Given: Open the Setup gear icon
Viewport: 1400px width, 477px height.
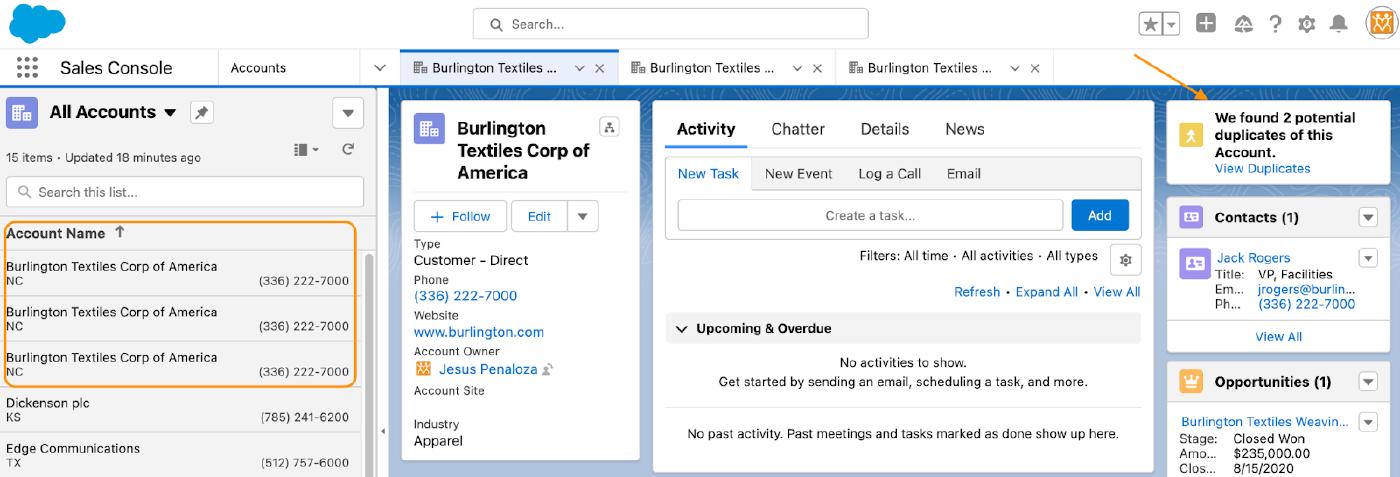Looking at the screenshot, I should (x=1306, y=24).
